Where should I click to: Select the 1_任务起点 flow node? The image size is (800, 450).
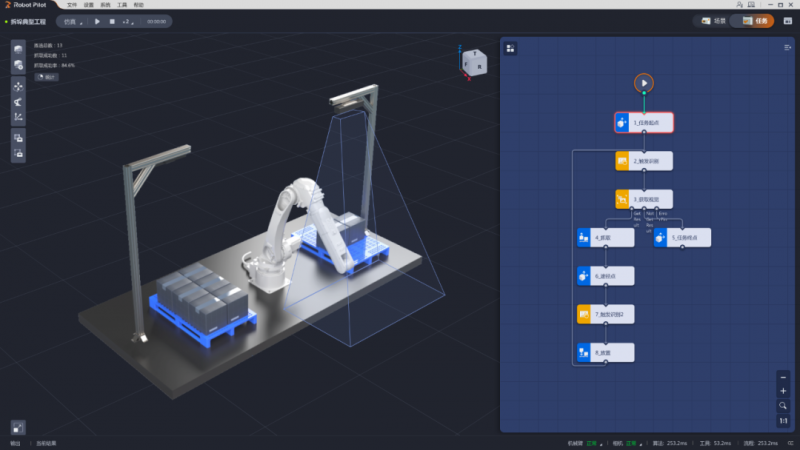(x=644, y=123)
